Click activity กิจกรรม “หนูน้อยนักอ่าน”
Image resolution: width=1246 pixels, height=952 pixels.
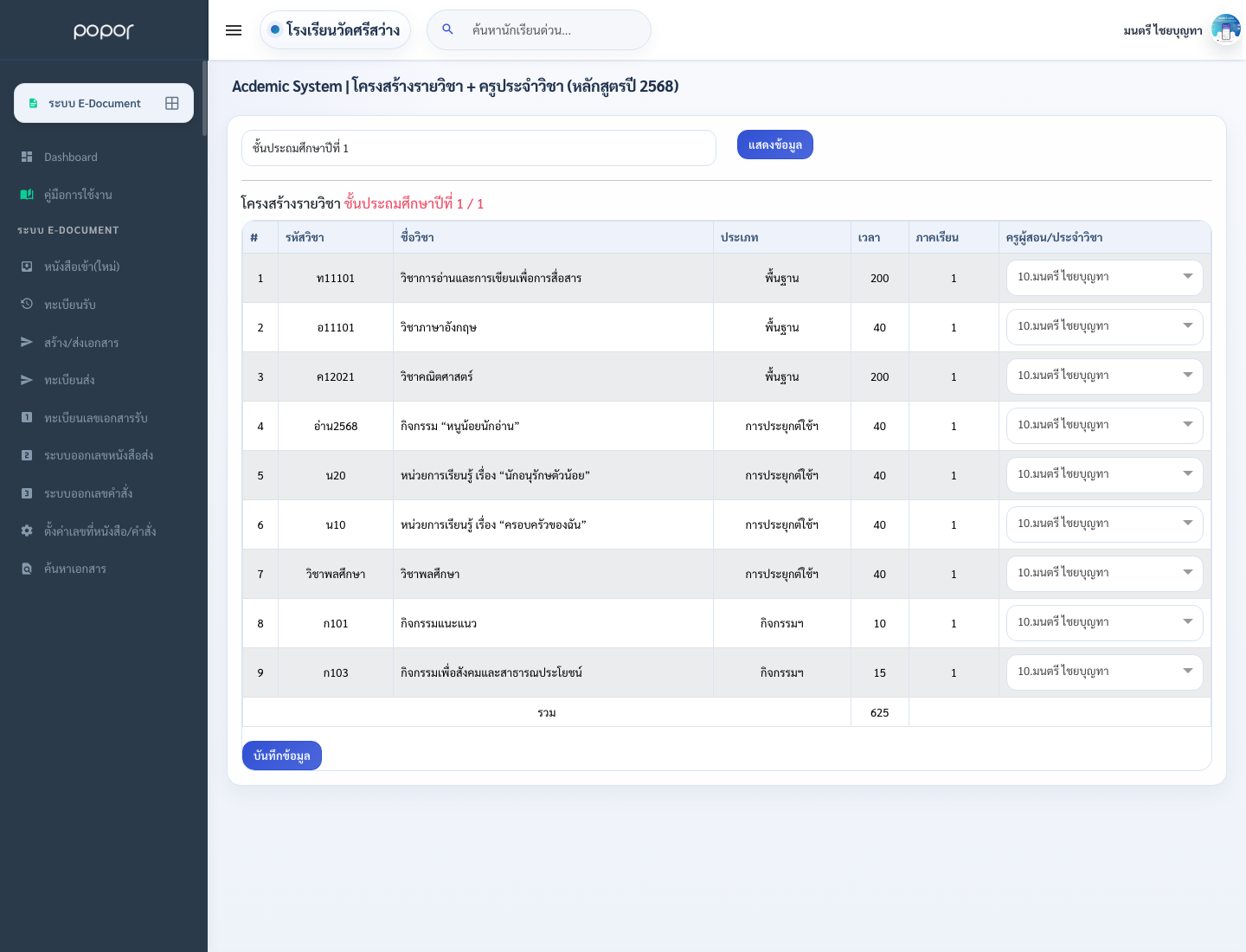[459, 426]
